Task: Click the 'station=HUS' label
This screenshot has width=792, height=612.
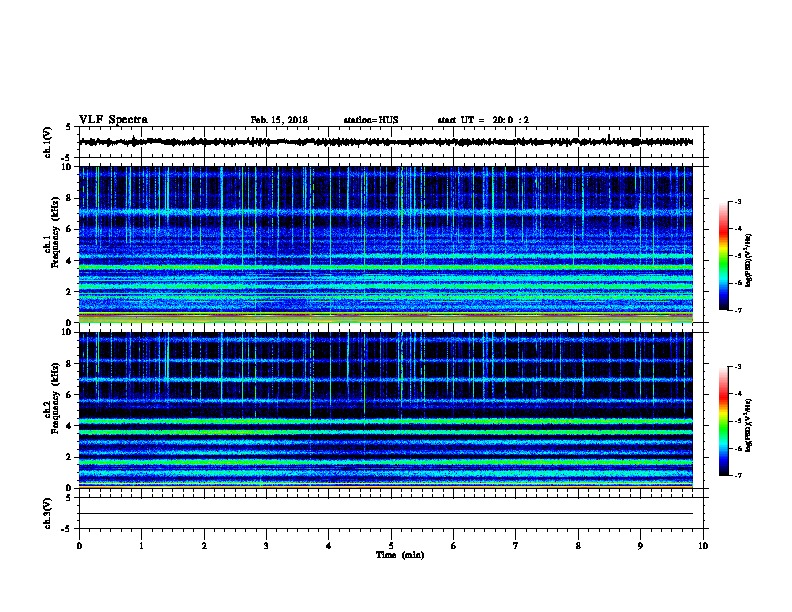Action: pyautogui.click(x=371, y=120)
